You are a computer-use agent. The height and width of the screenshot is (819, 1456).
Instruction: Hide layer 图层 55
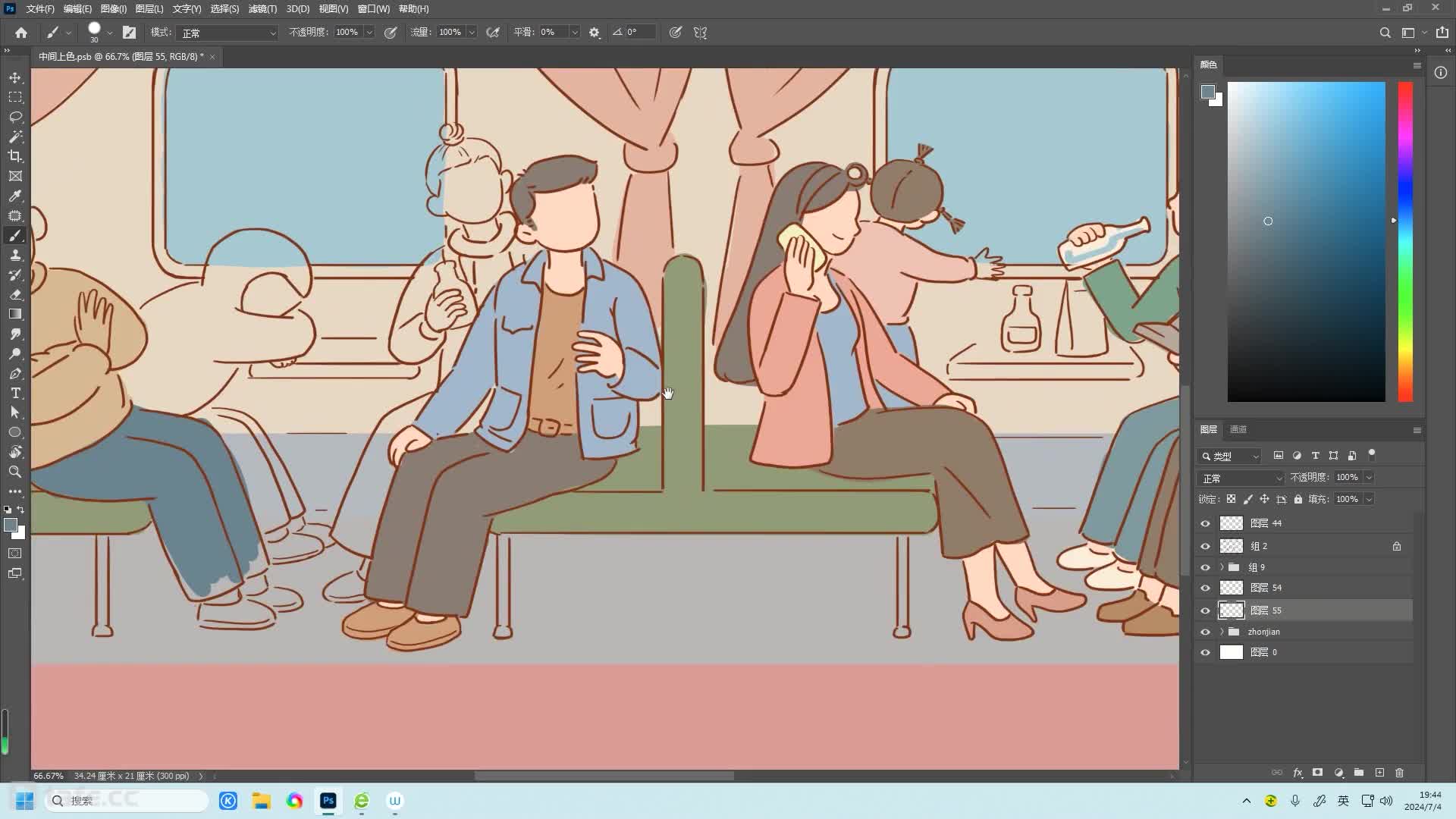pos(1205,610)
